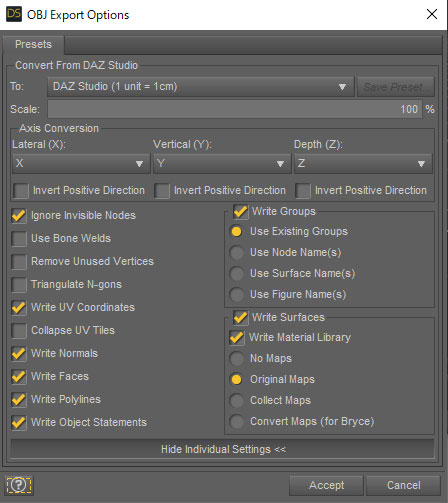Check Invert Positive Direction under Depth (Z)
This screenshot has width=448, height=503.
[x=303, y=191]
